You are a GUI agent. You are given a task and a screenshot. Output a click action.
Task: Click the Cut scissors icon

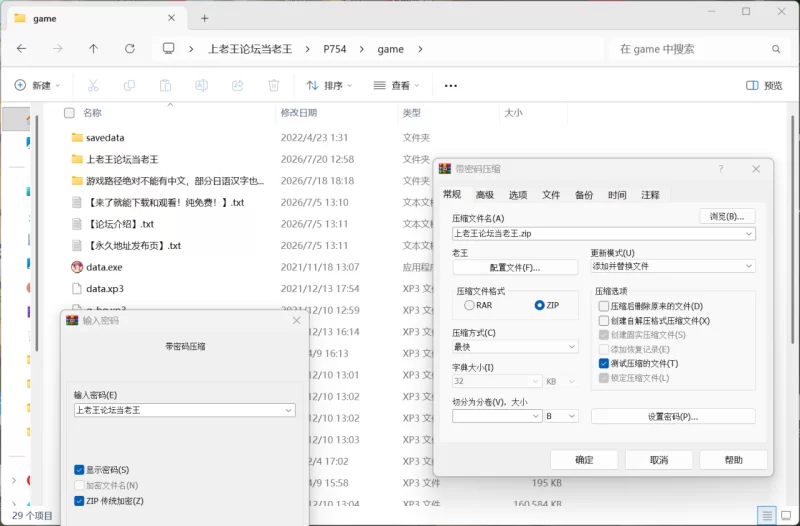[93, 85]
